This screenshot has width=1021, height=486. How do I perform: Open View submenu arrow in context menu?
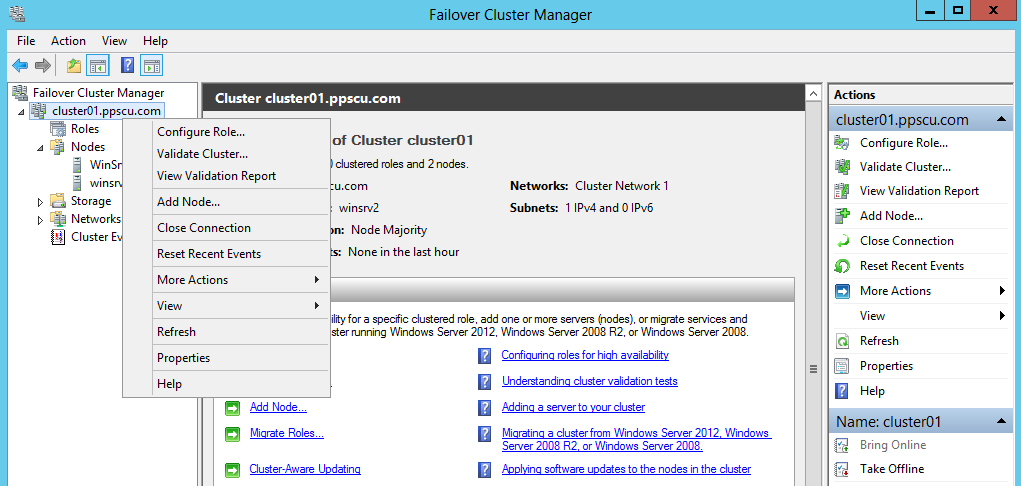[317, 306]
